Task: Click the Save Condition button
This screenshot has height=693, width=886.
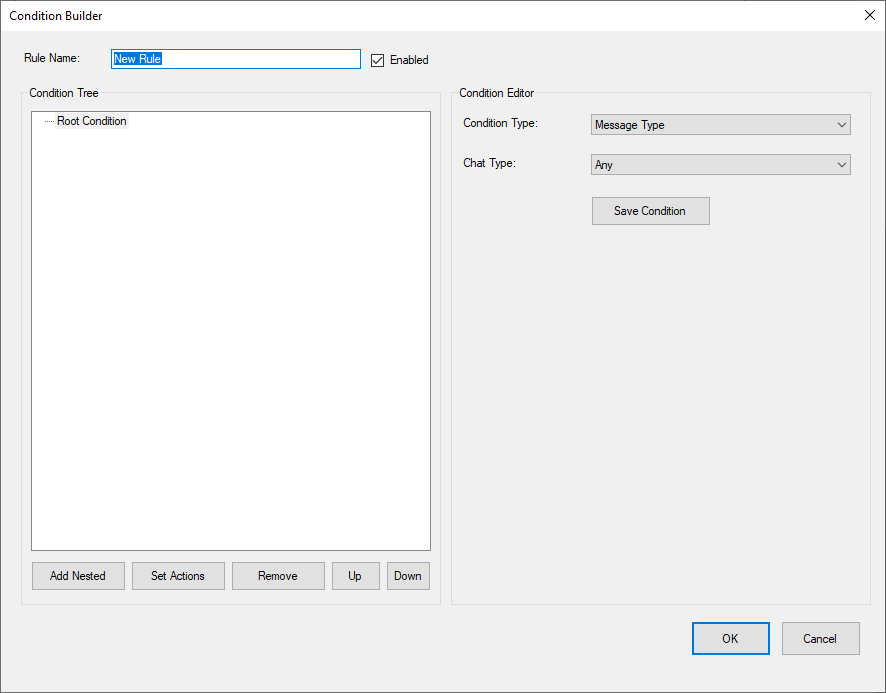Action: click(x=650, y=211)
